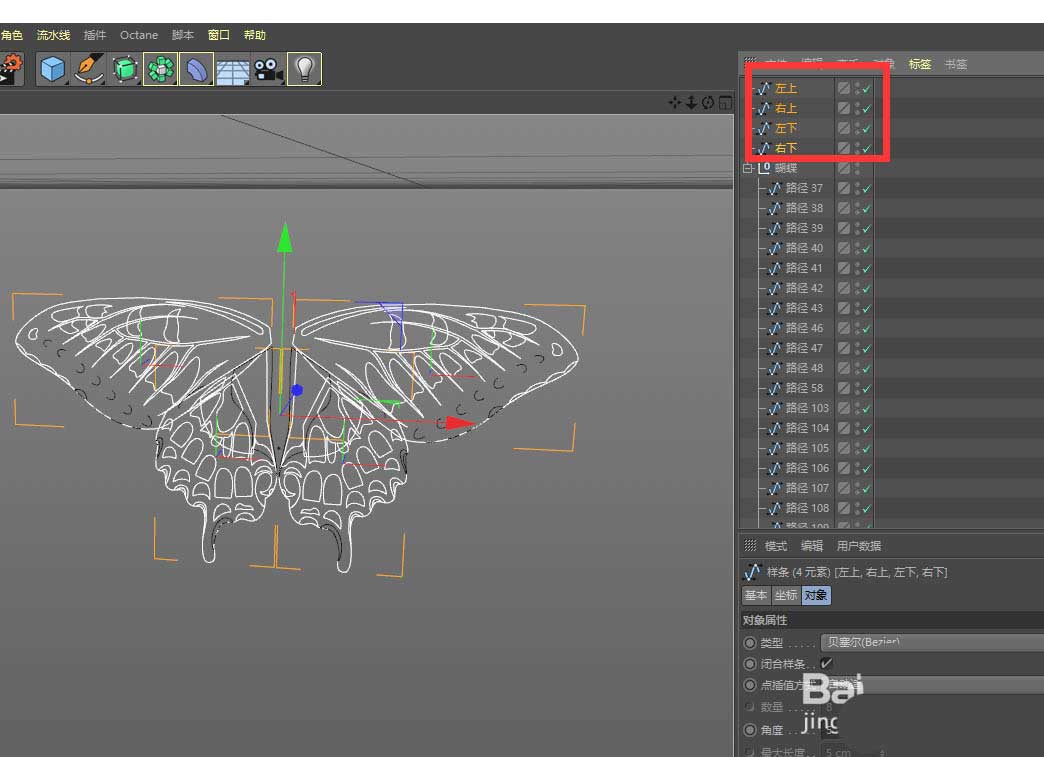1044x757 pixels.
Task: Select the 路径 105 spline object
Action: [x=806, y=448]
